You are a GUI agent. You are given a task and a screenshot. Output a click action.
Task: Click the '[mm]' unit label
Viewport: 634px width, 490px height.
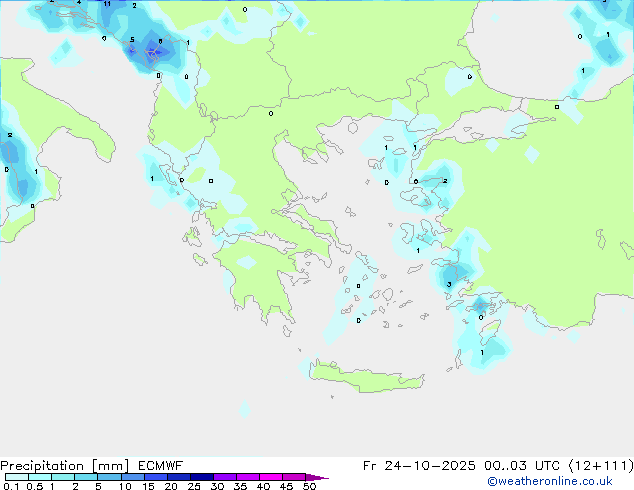(110, 466)
